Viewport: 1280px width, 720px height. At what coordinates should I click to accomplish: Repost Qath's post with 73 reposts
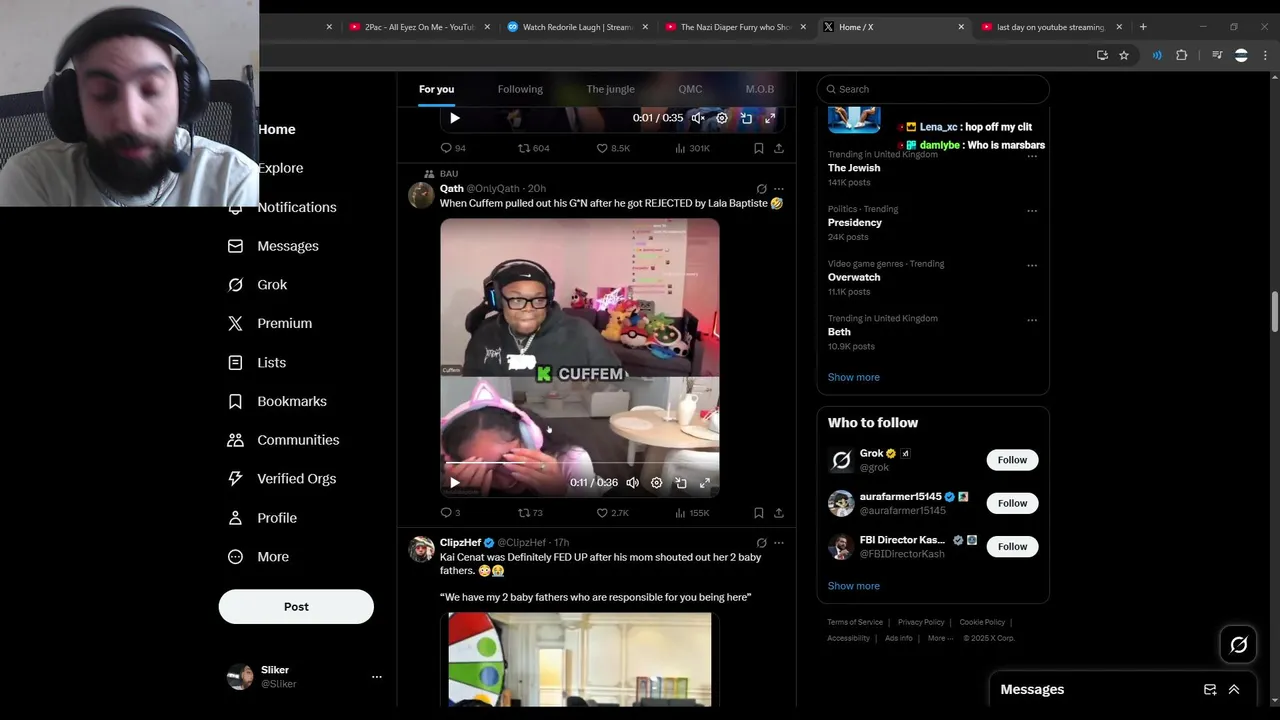pyautogui.click(x=530, y=513)
